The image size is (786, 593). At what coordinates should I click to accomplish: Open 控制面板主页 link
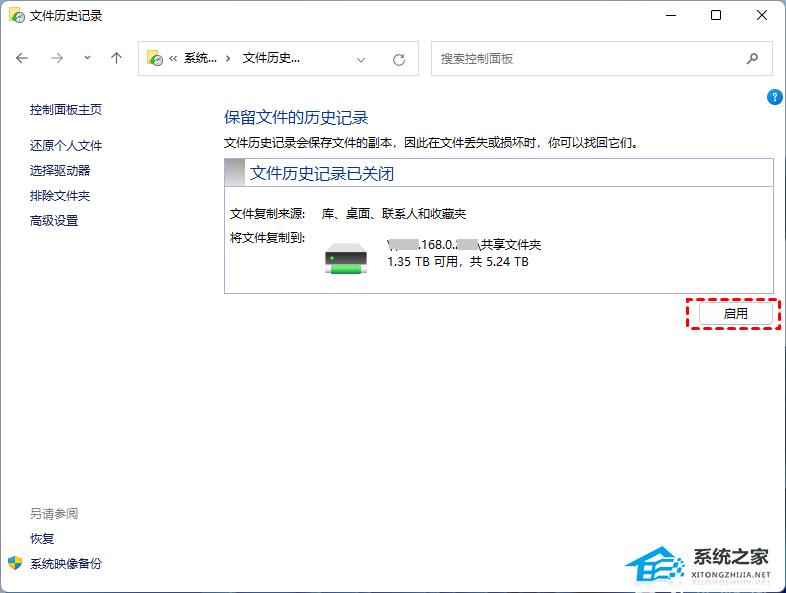pos(66,110)
